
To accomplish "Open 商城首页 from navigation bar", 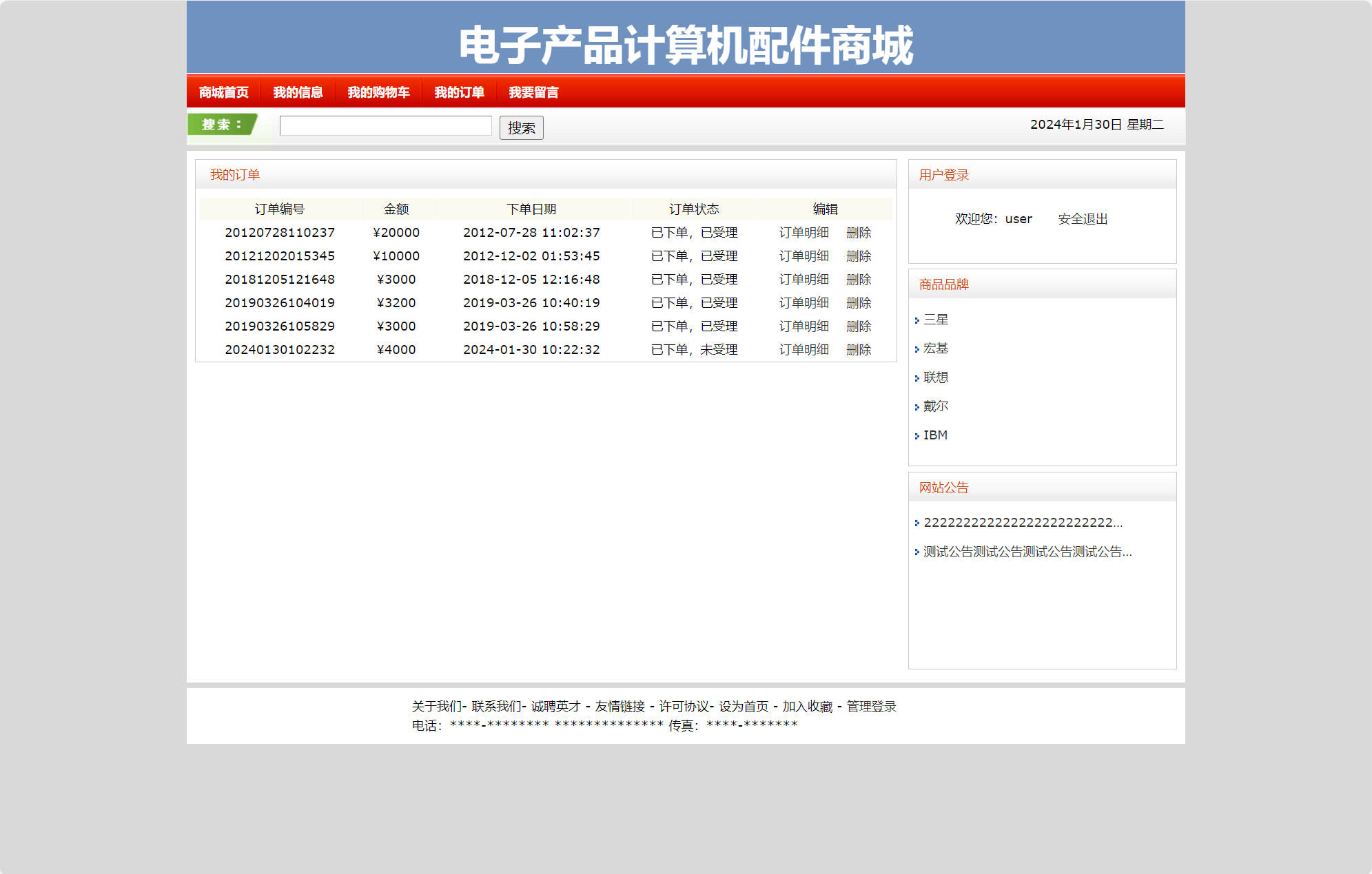I will (x=224, y=92).
